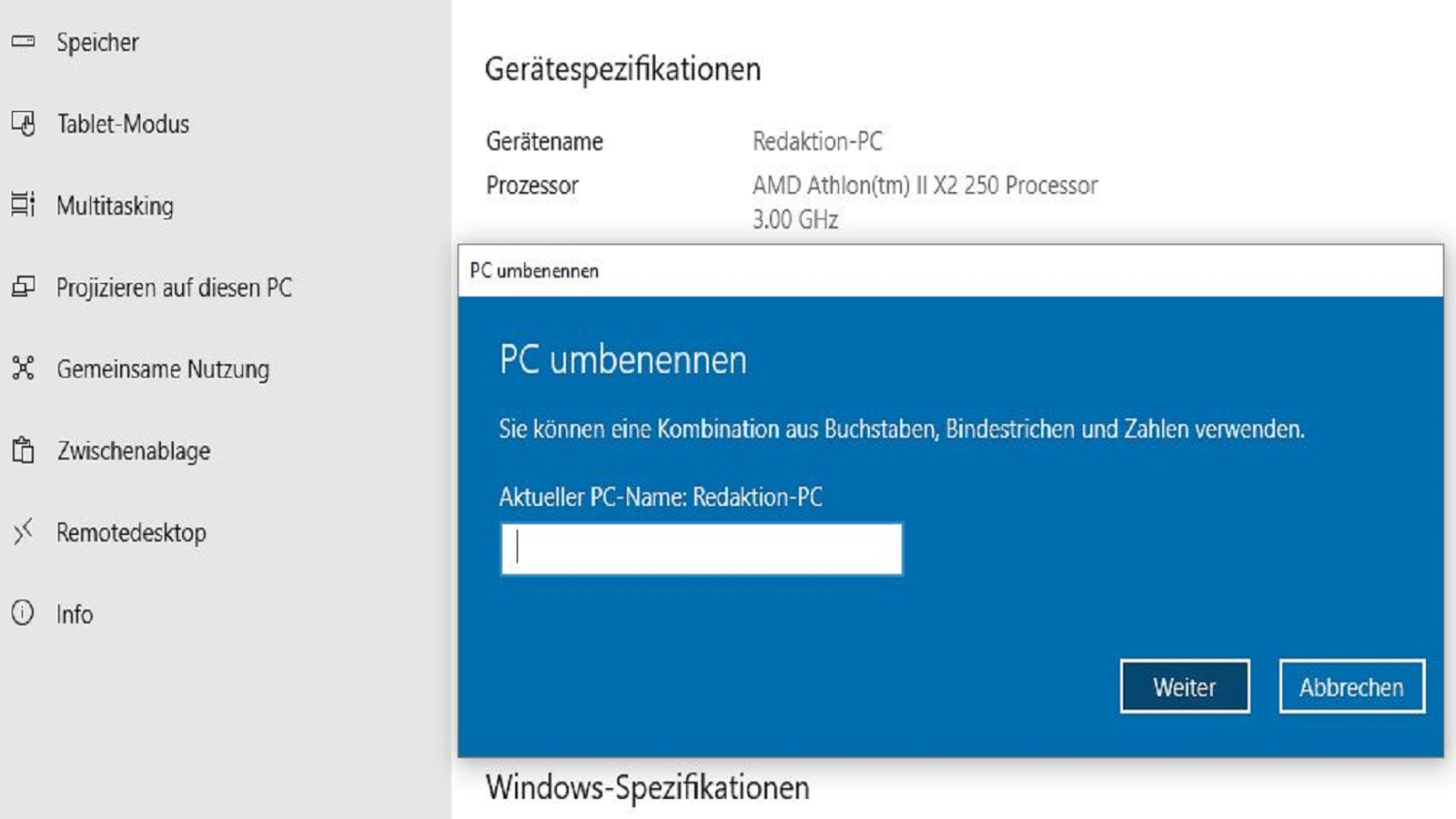Click the Gerätespezifikationen heading

click(624, 69)
